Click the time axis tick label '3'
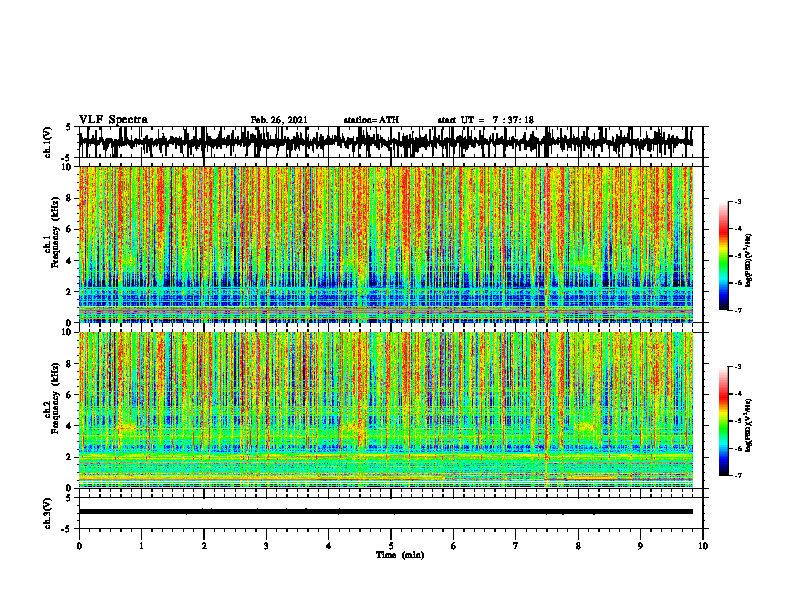This screenshot has width=792, height=612. coord(266,546)
